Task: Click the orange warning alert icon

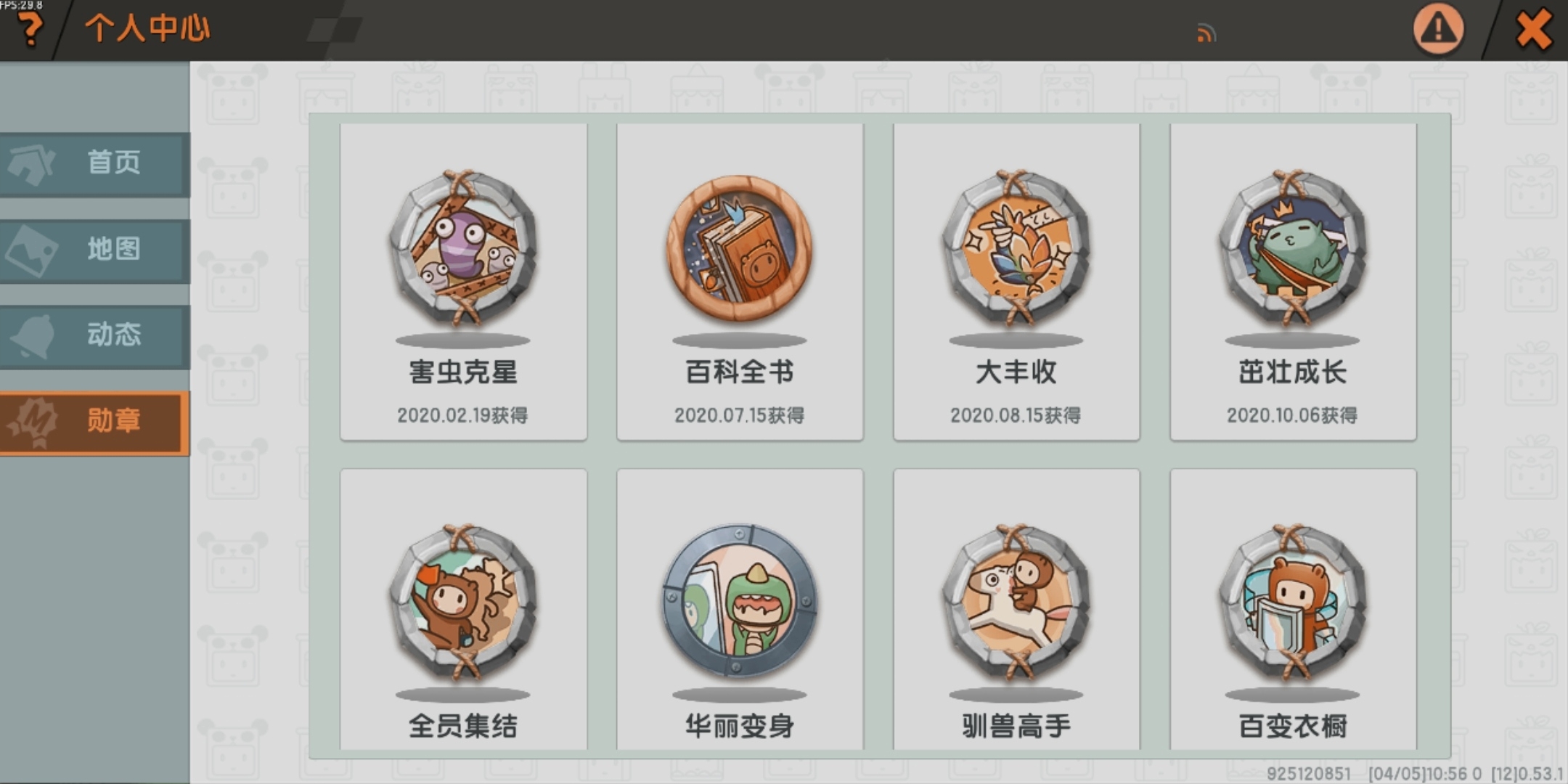Action: [1438, 29]
